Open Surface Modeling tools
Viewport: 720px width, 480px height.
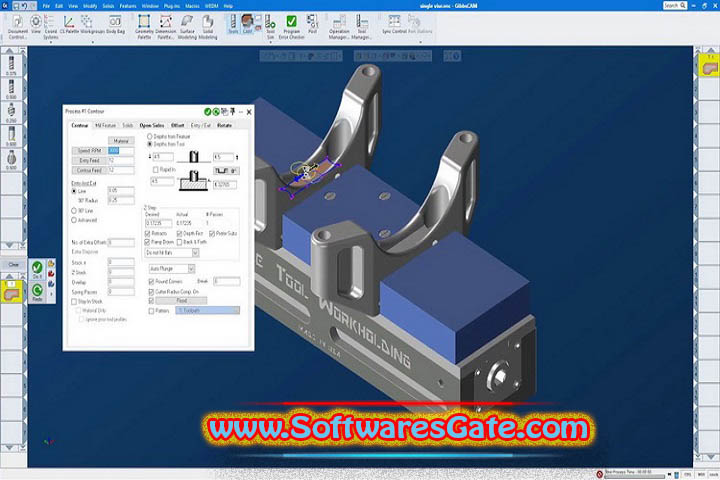(187, 27)
